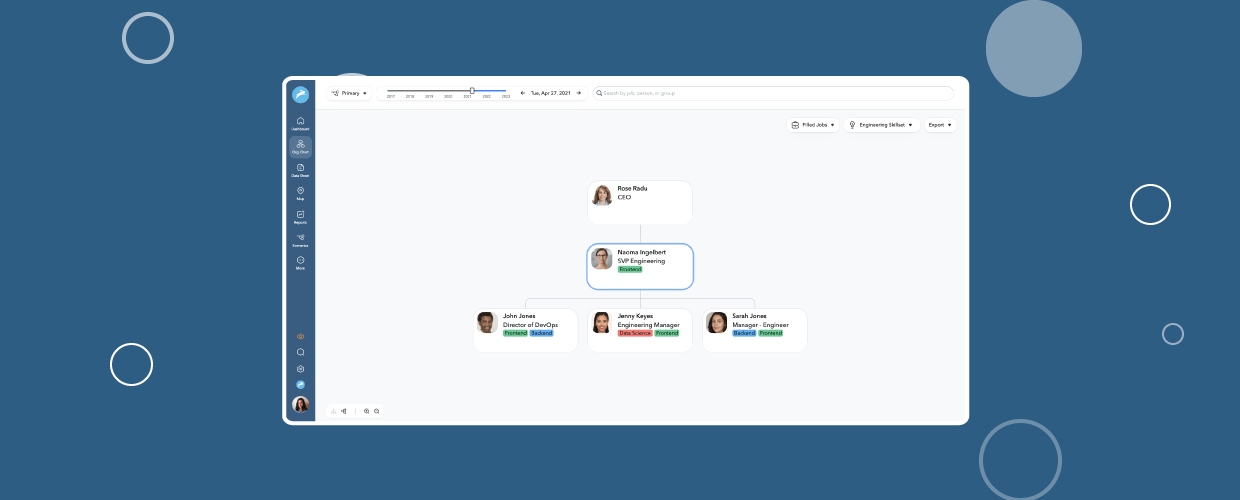Click the zoom in magnifier icon

pyautogui.click(x=367, y=411)
